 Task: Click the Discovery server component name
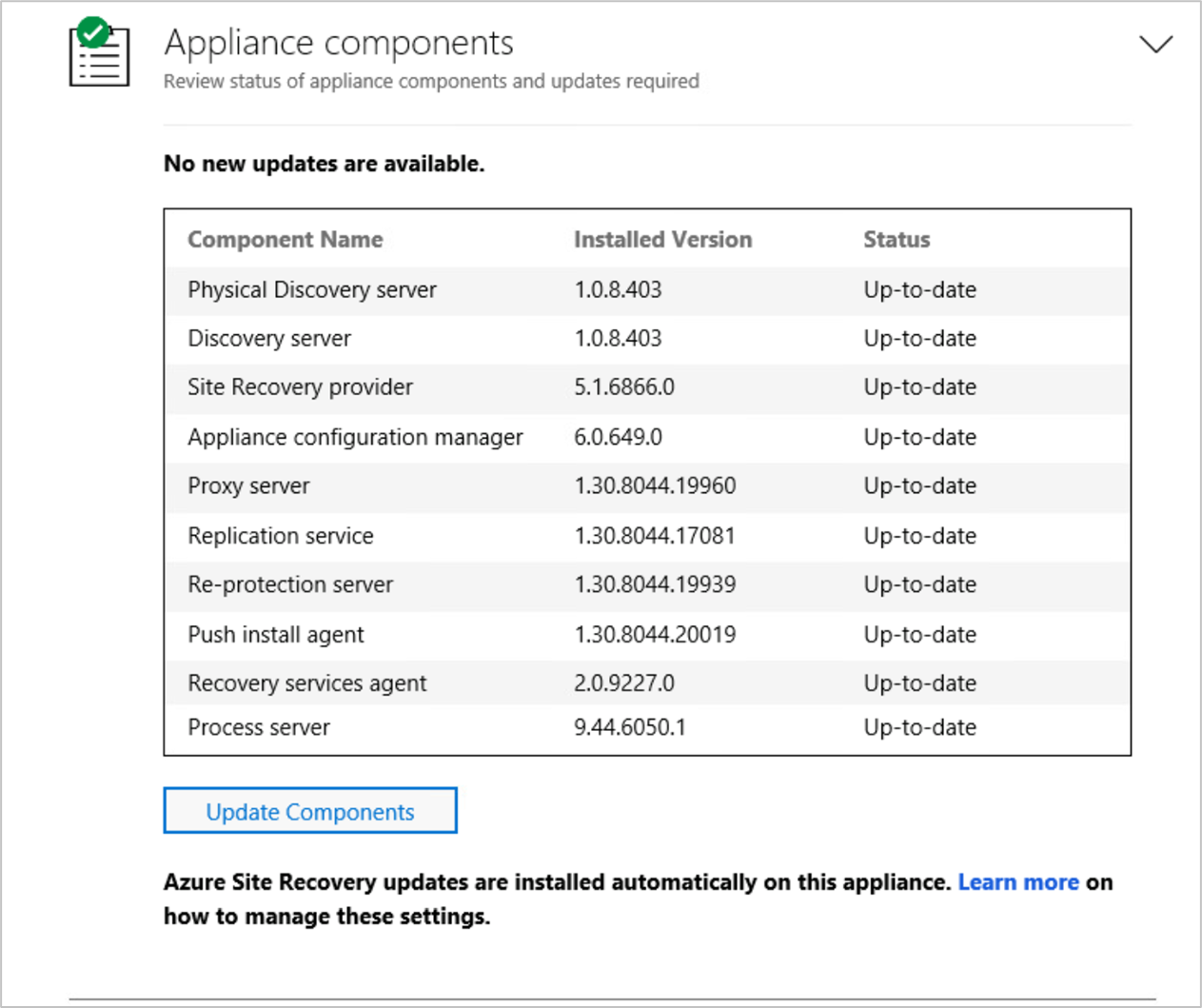point(269,339)
